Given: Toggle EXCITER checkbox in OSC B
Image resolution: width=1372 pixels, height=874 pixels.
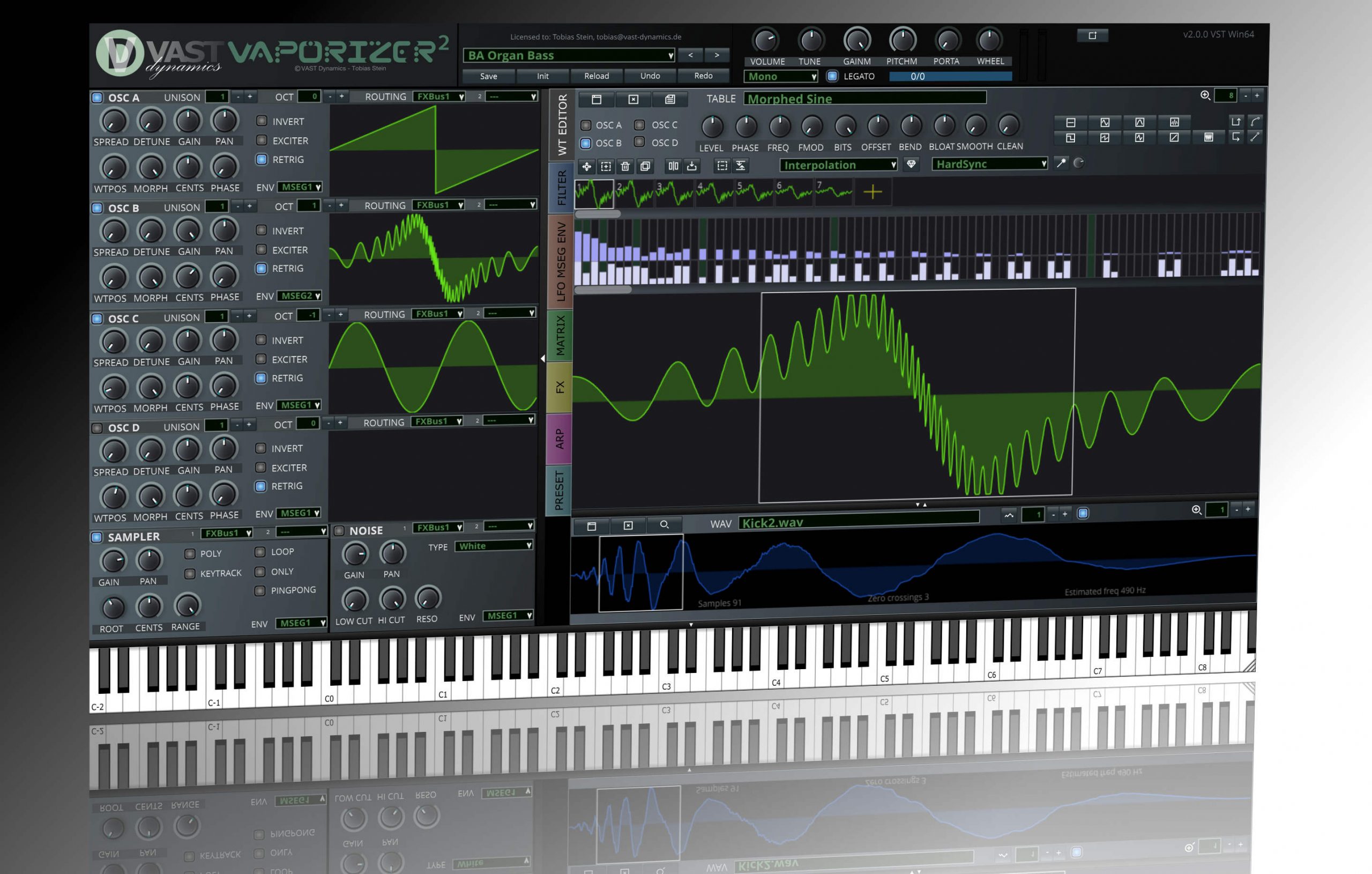Looking at the screenshot, I should click(x=262, y=249).
